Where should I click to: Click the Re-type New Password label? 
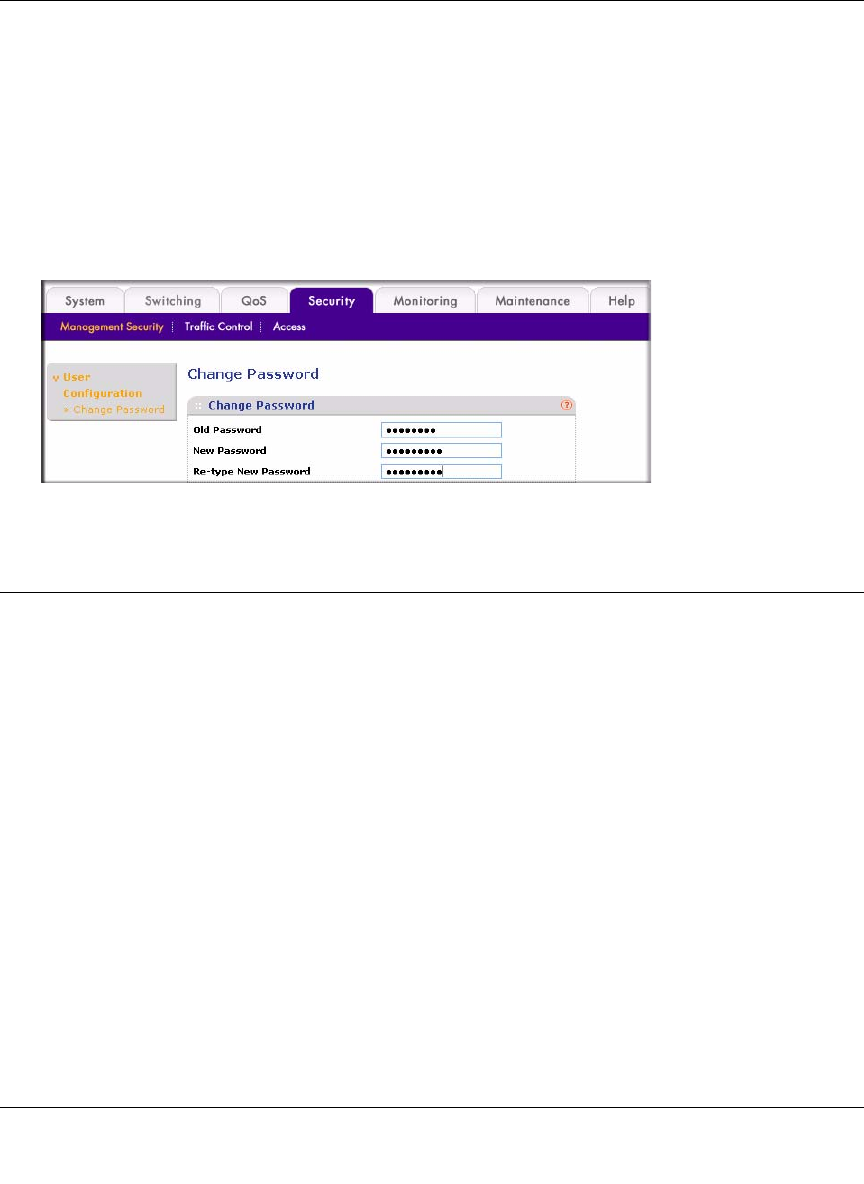tap(251, 471)
